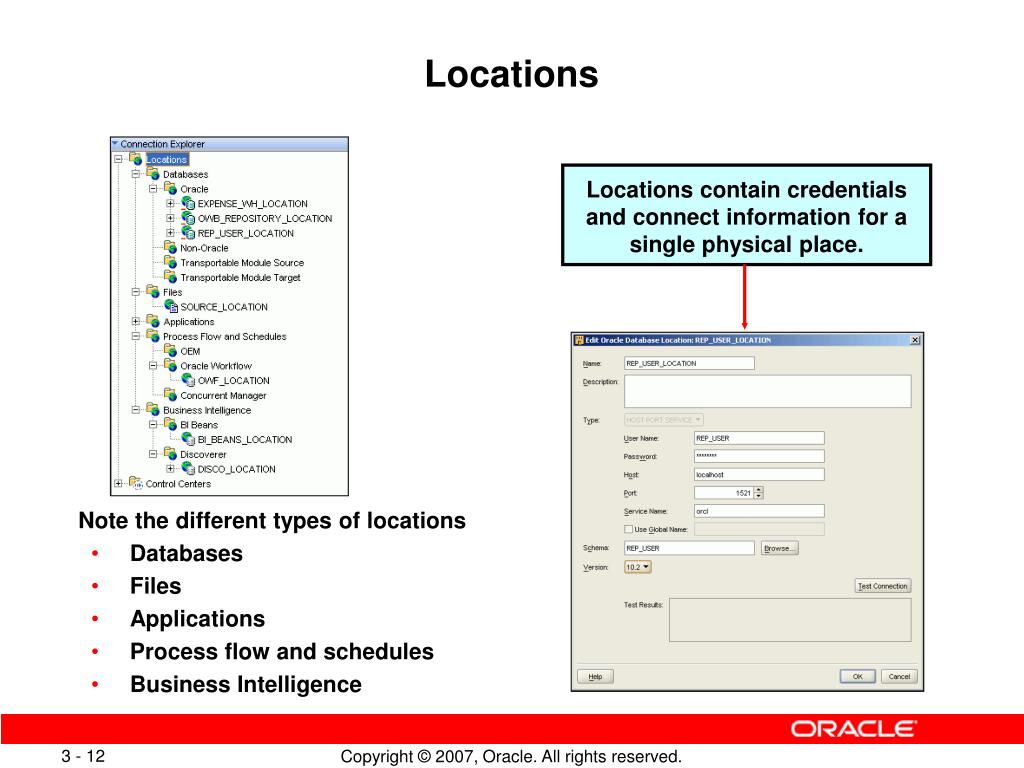Viewport: 1024px width, 768px height.
Task: Decrease the Port value with the stepper down arrow
Action: tap(758, 496)
